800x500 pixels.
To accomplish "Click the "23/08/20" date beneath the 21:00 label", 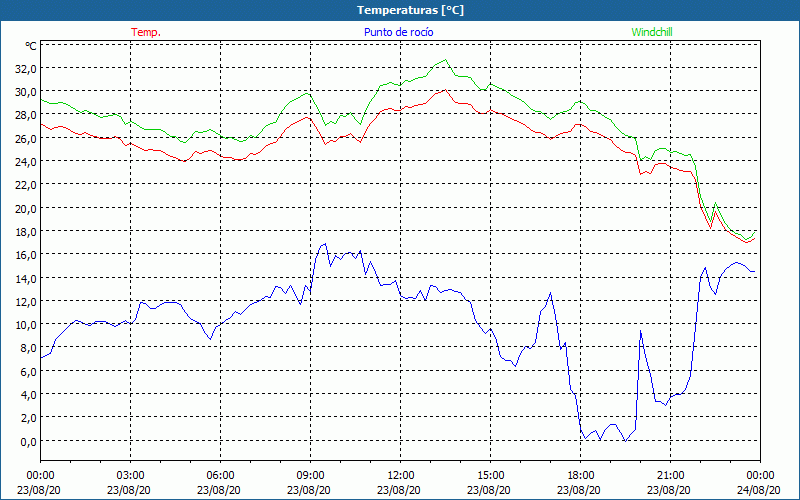I will [x=669, y=490].
